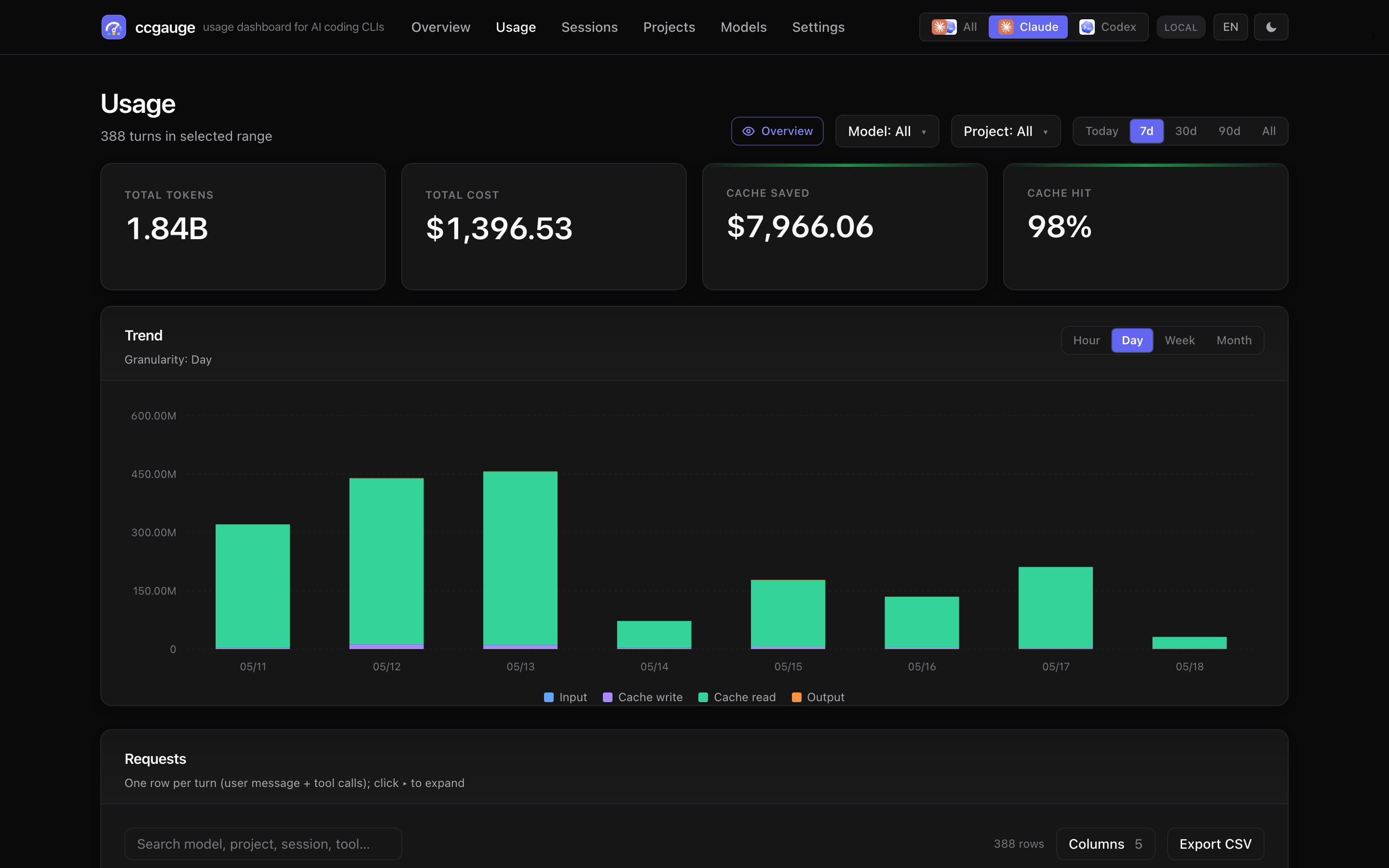Select the 30d time range
The image size is (1389, 868).
click(1185, 132)
